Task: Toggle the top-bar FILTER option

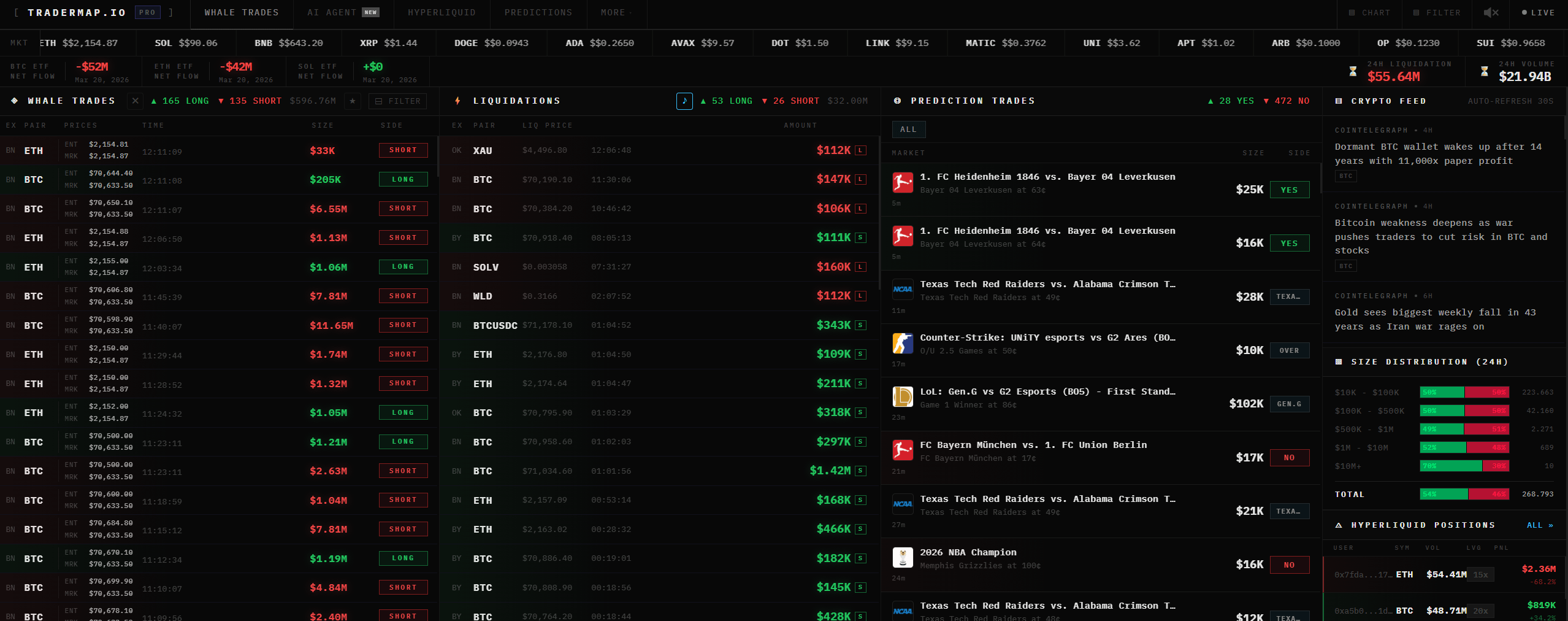Action: tap(1437, 12)
